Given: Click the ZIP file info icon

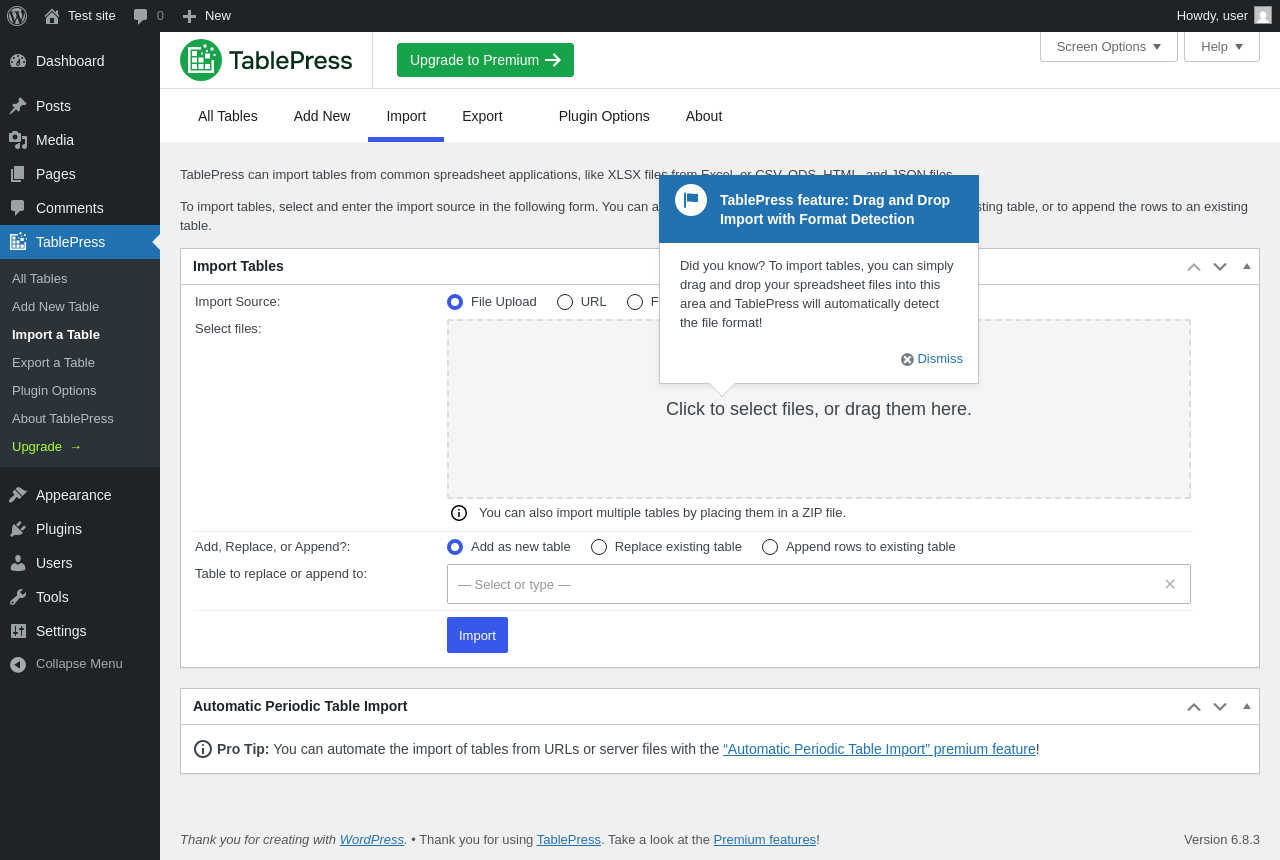Looking at the screenshot, I should tap(459, 513).
